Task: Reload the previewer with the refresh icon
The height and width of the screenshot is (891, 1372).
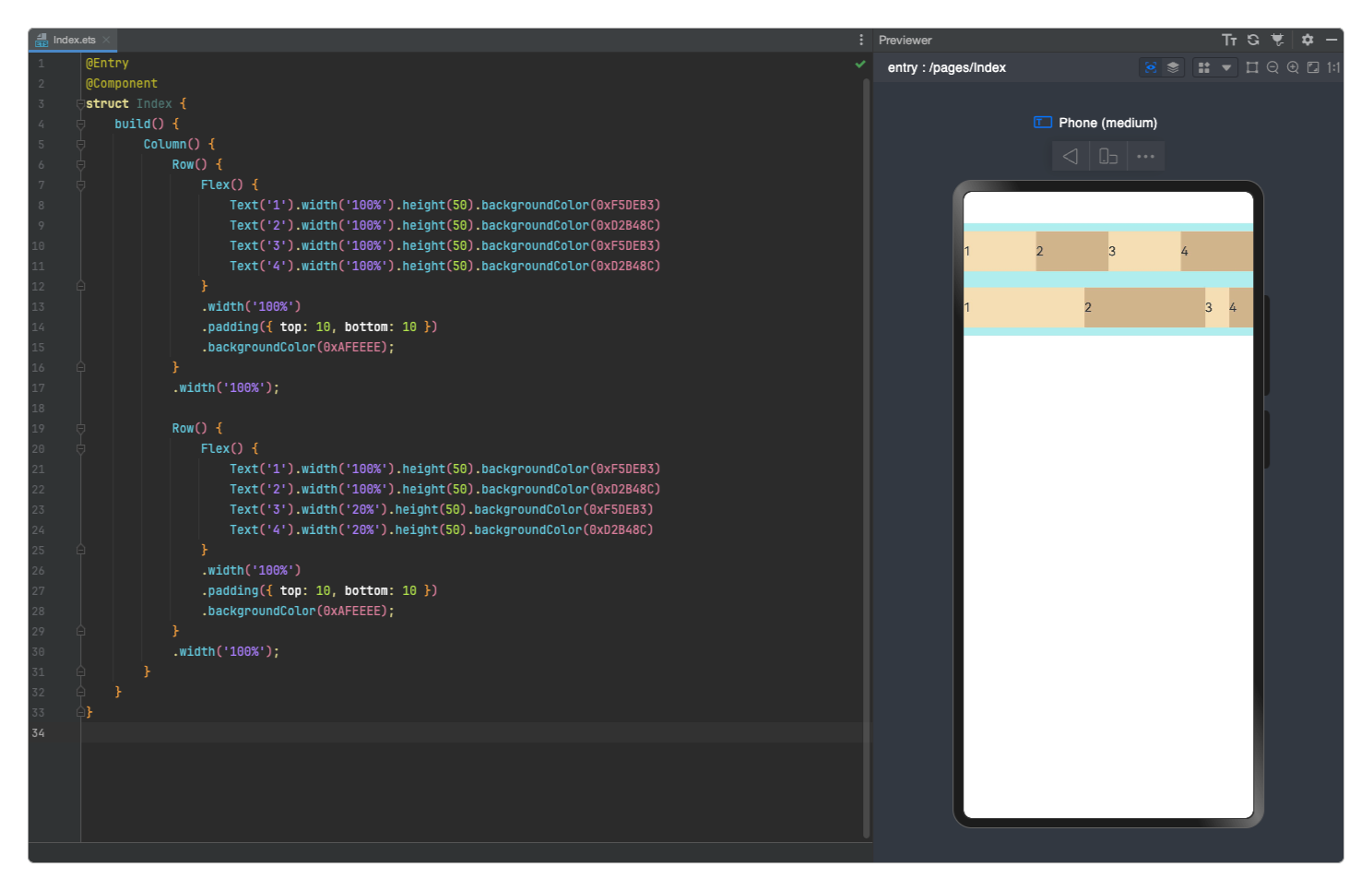Action: [x=1253, y=40]
